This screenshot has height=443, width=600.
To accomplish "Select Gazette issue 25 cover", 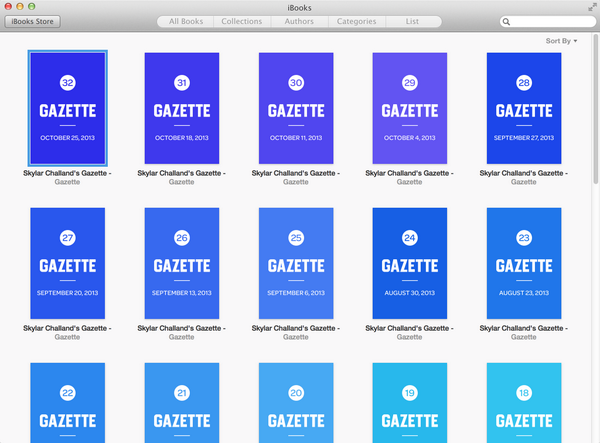I will (296, 263).
